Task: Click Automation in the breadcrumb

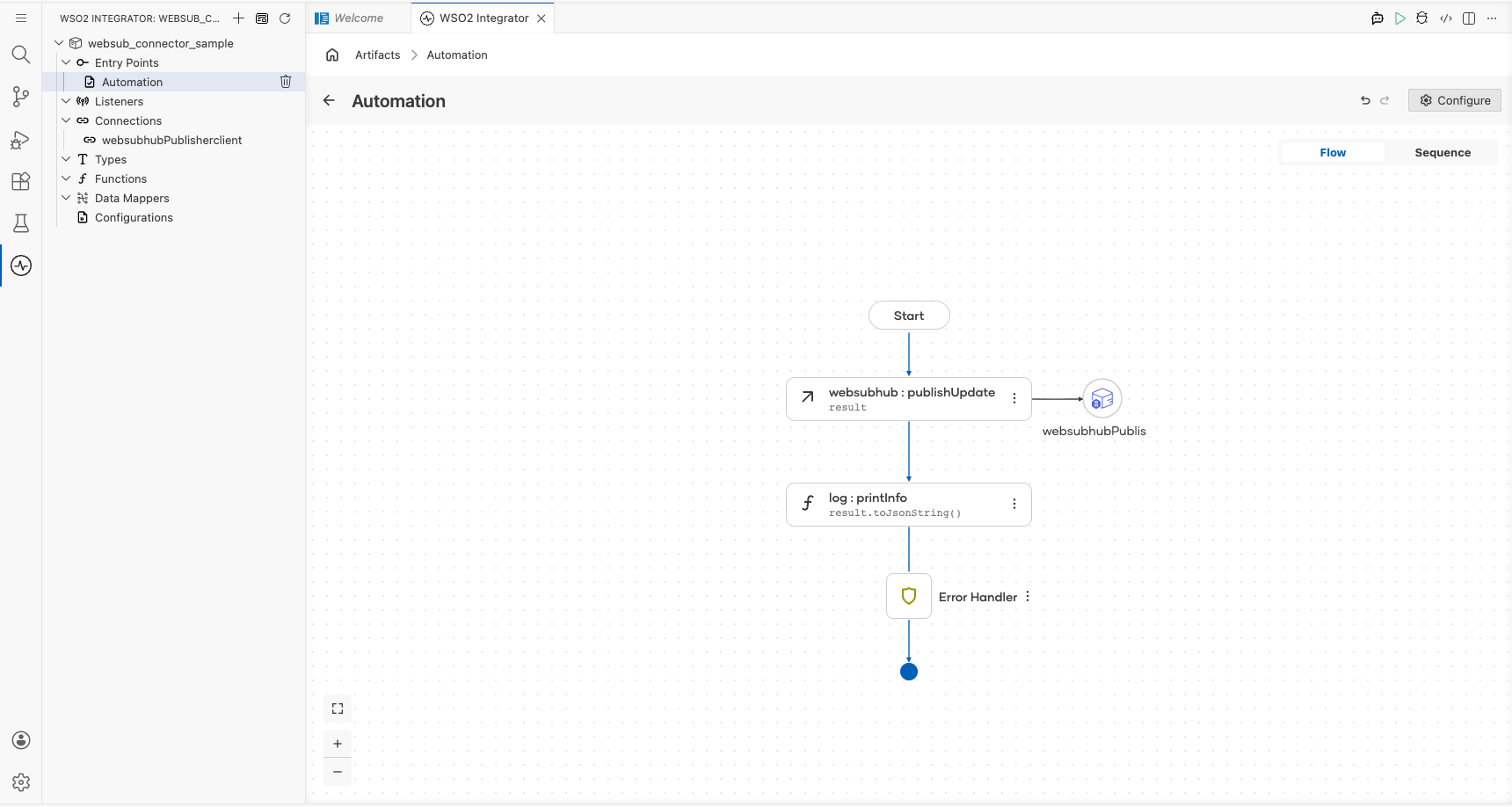Action: click(457, 55)
